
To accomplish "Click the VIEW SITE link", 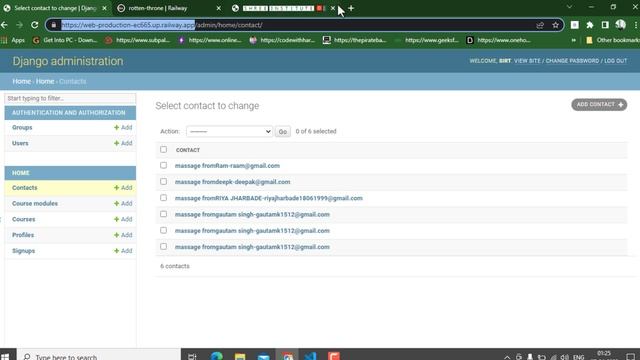I will [x=527, y=61].
